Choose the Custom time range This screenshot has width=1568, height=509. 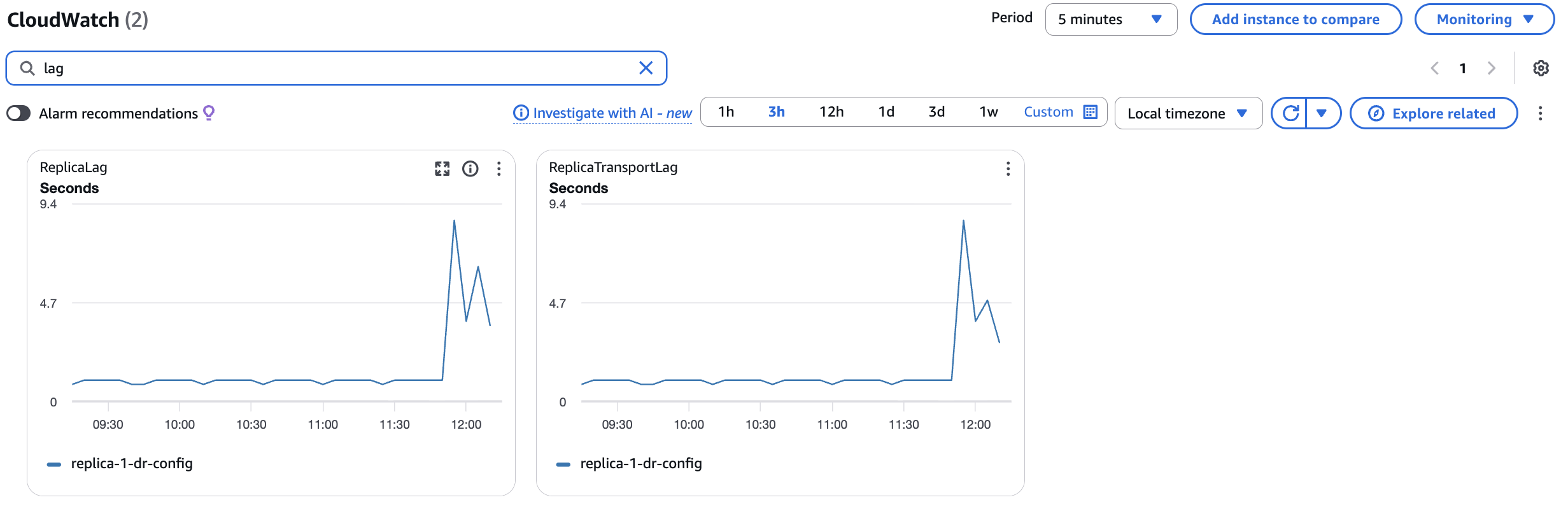coord(1049,112)
